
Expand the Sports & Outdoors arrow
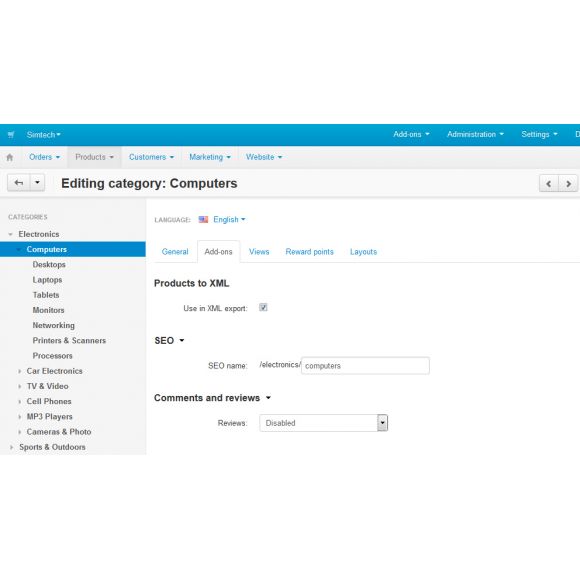(x=11, y=447)
